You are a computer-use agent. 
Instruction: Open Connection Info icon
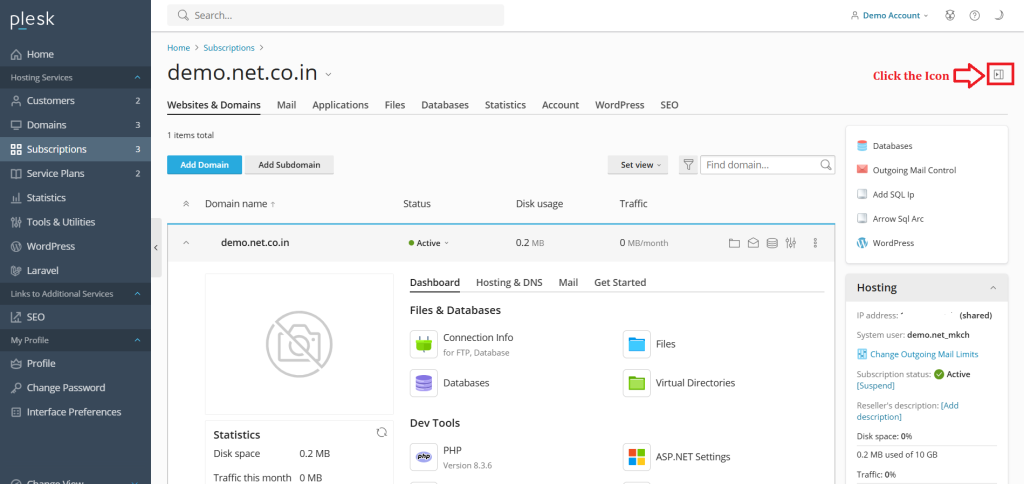[424, 344]
